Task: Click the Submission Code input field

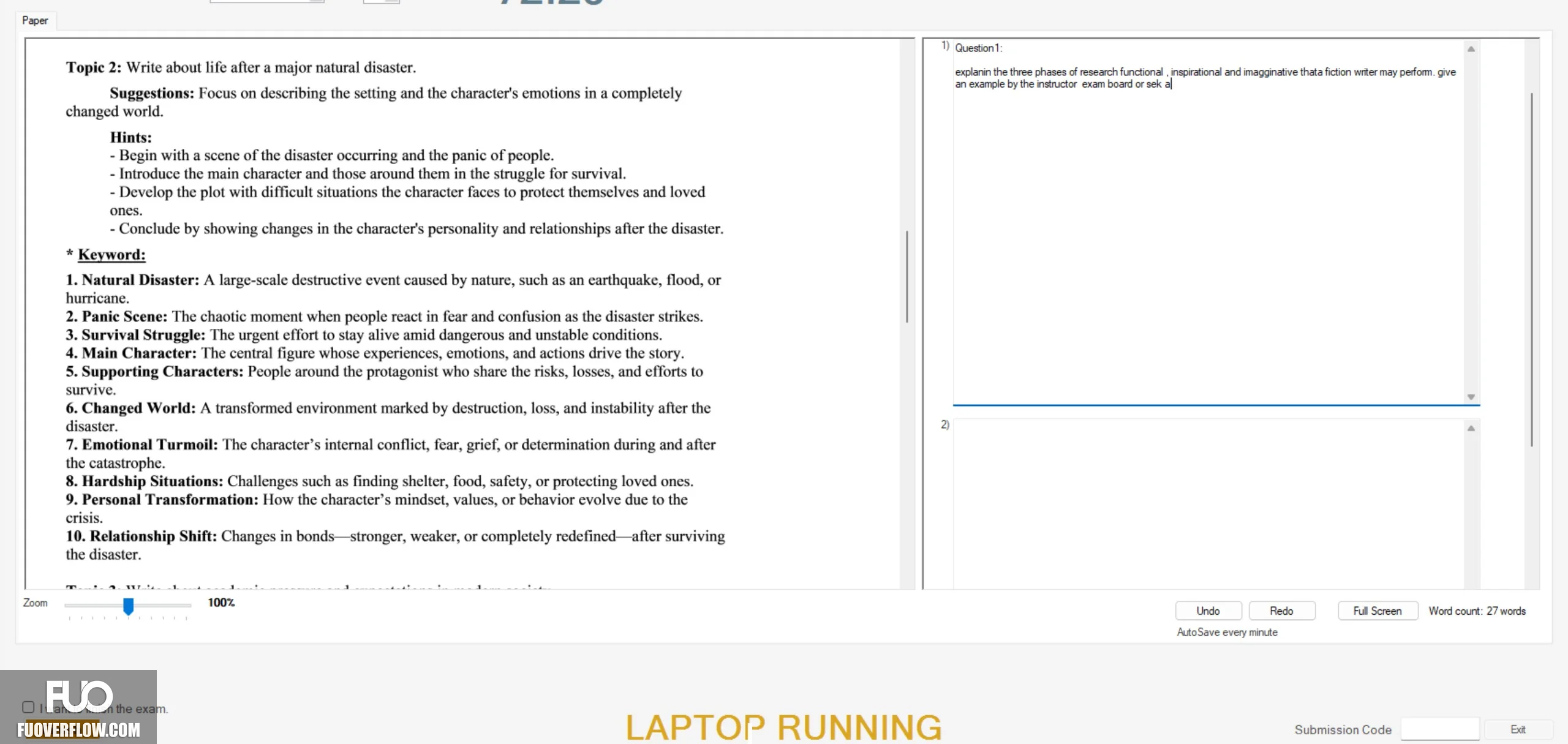Action: pos(1440,729)
